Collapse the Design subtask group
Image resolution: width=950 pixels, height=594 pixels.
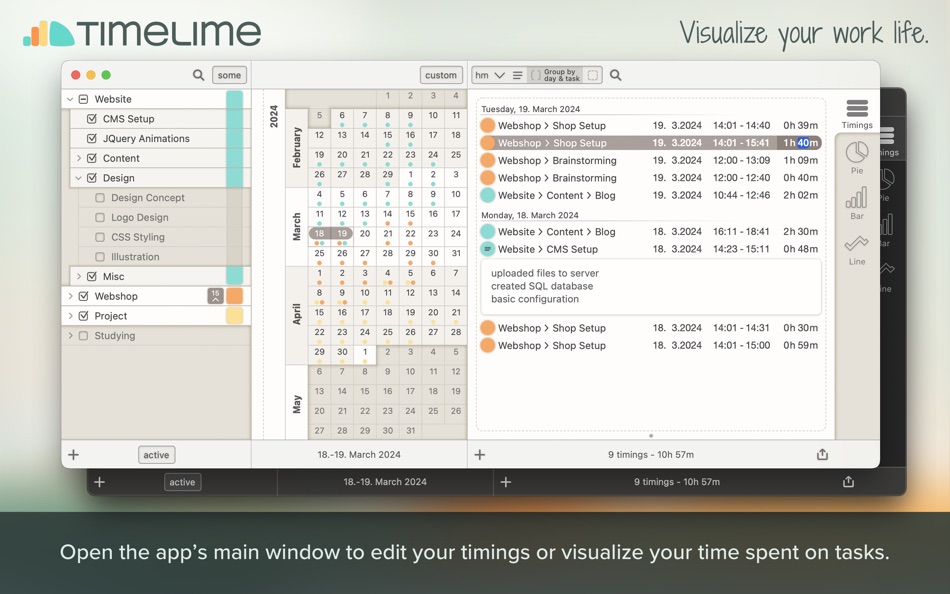79,178
